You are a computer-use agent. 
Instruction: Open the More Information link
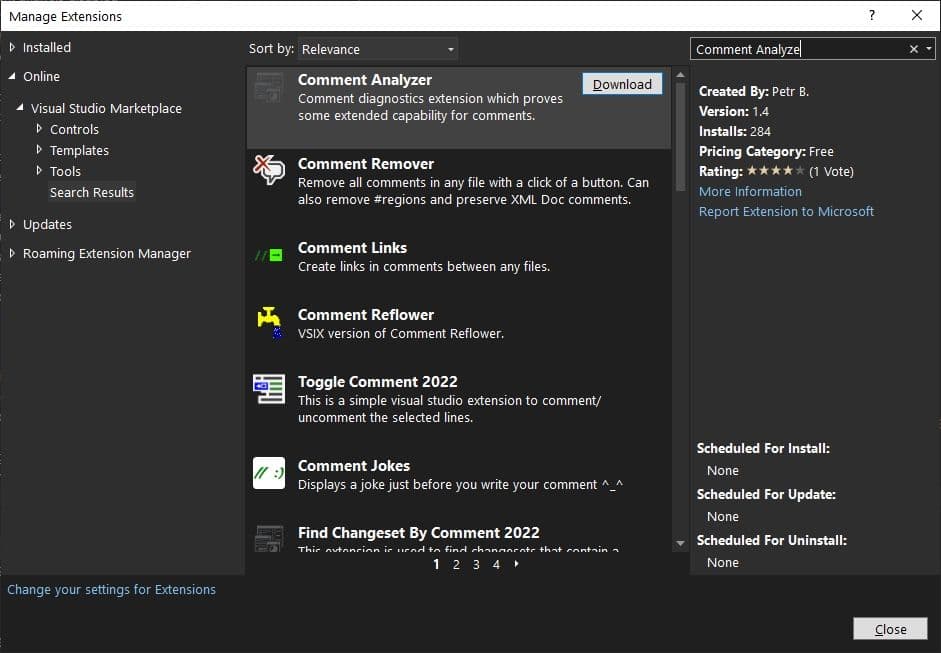point(750,191)
